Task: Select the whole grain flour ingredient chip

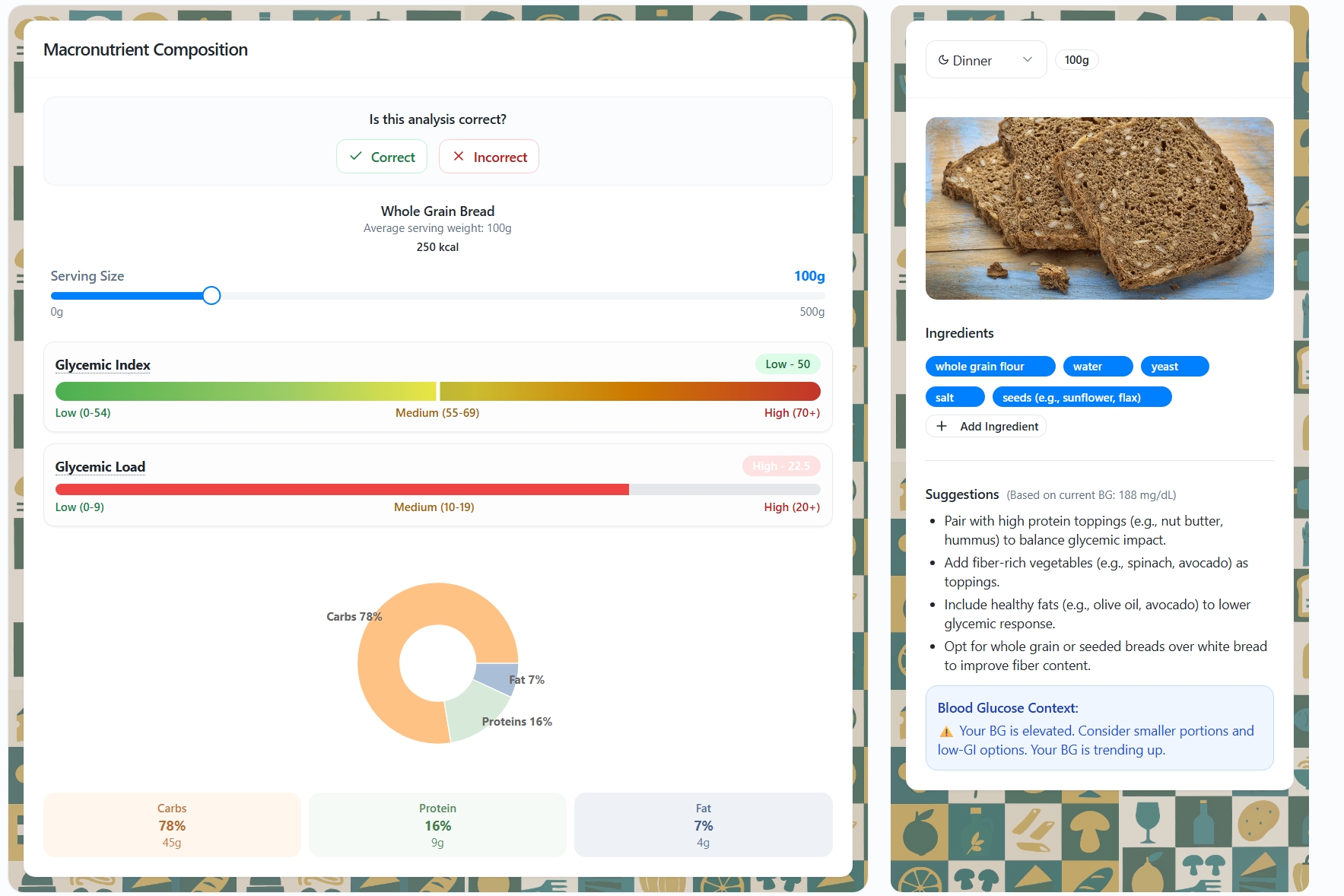Action: [x=990, y=367]
